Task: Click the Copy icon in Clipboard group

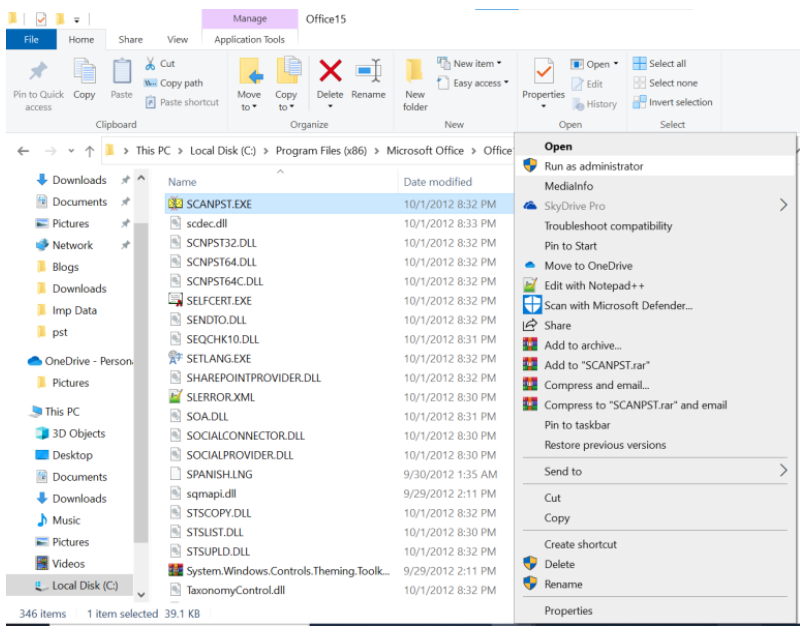Action: (x=84, y=71)
